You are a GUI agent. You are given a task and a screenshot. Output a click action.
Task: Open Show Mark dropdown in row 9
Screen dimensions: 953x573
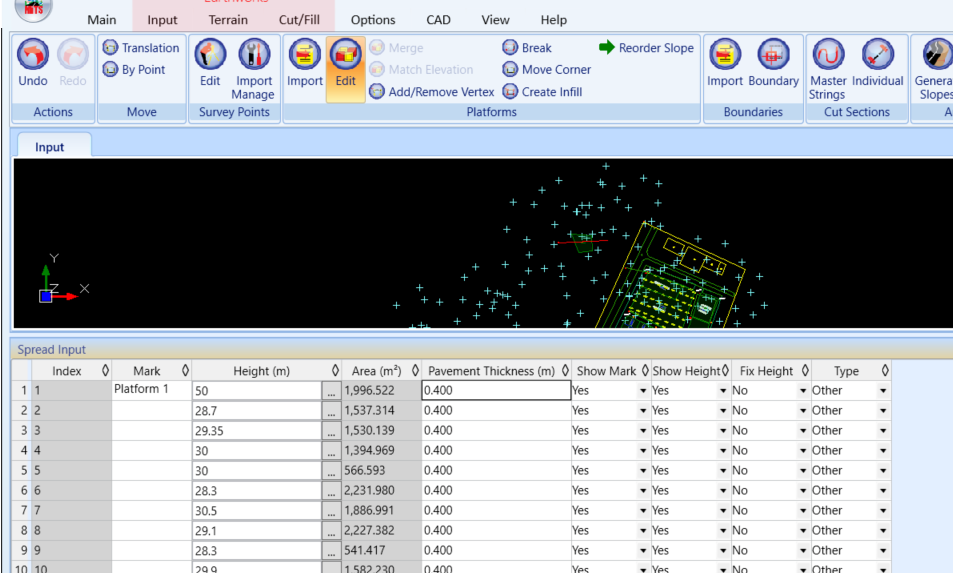(x=642, y=551)
